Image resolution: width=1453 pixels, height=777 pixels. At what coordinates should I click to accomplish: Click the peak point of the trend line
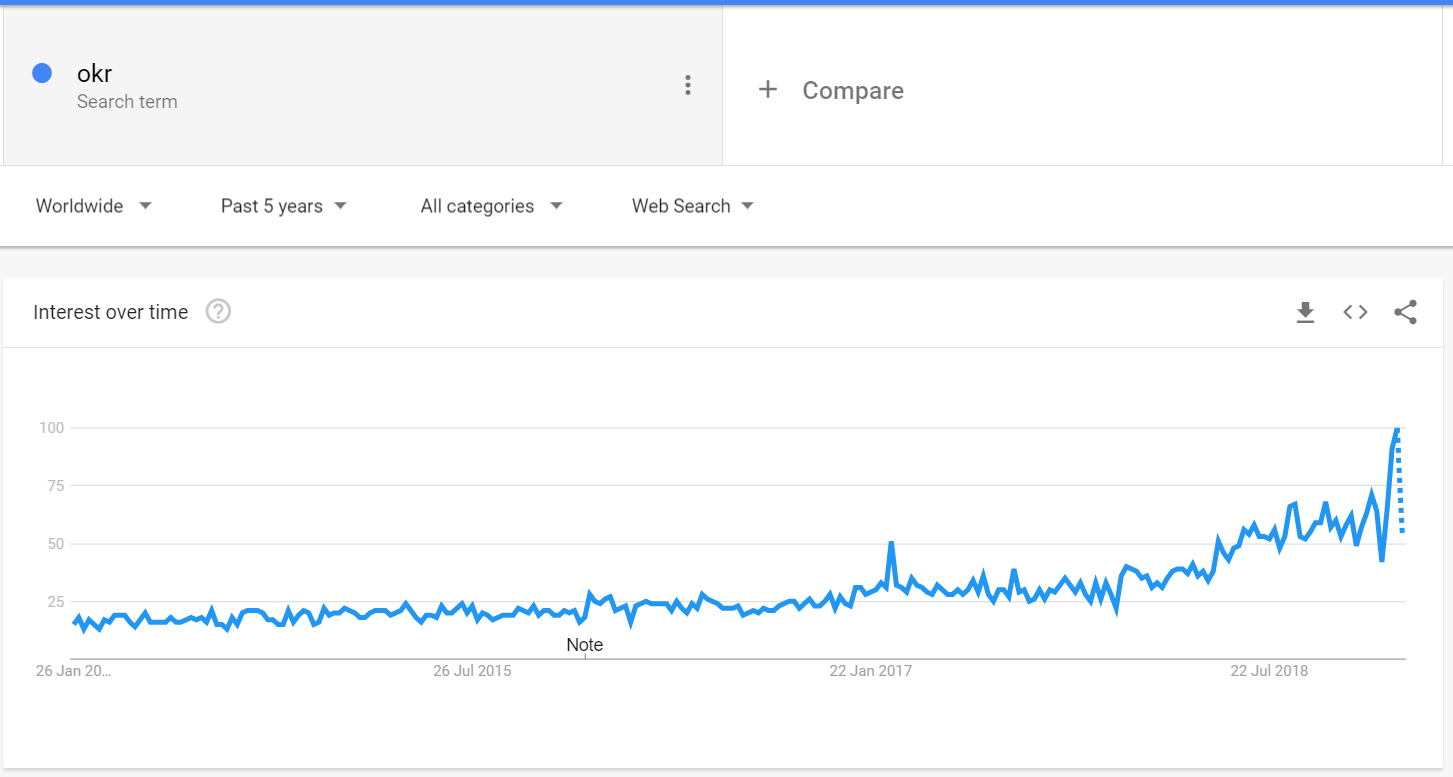[x=1397, y=428]
